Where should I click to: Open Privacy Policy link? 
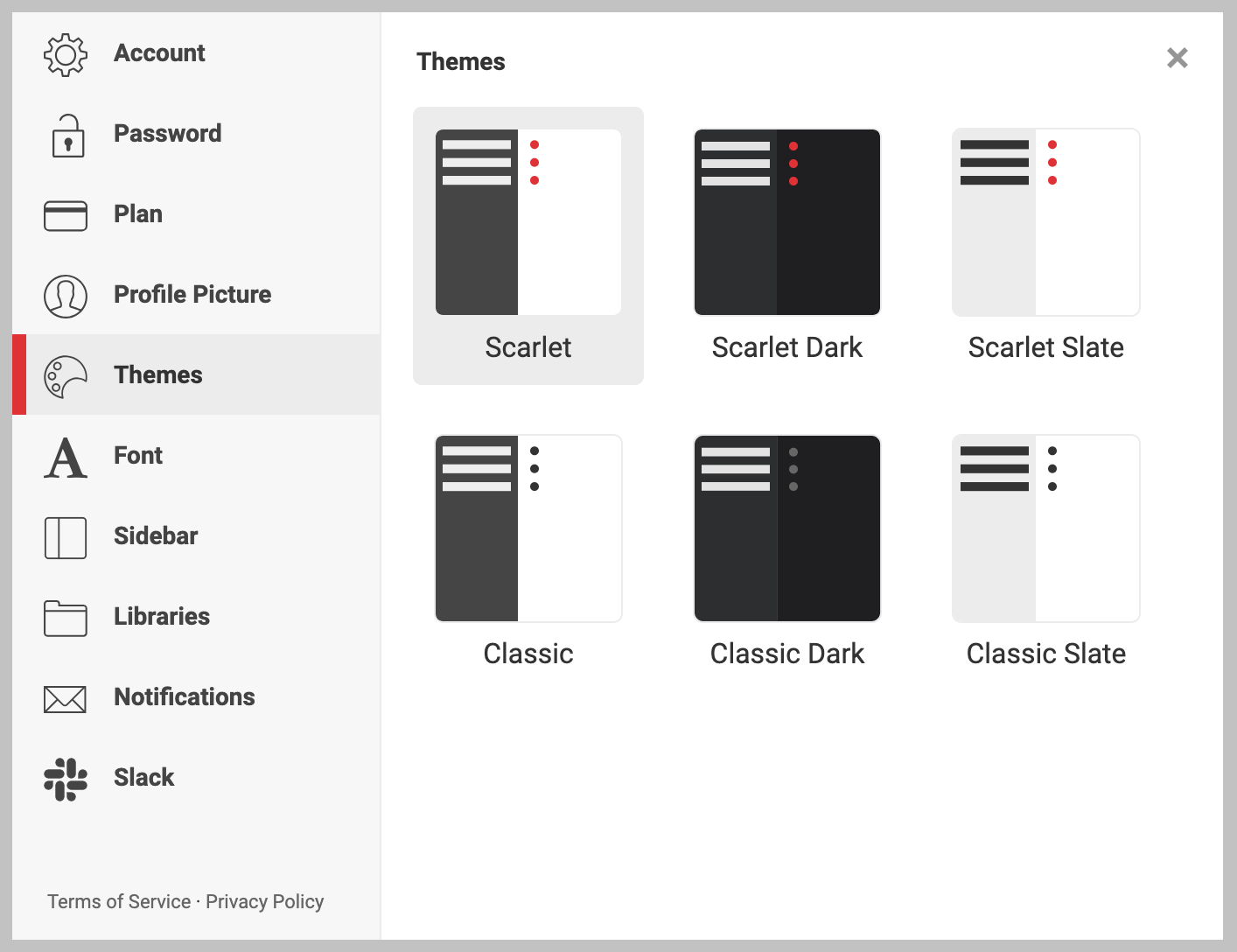[x=265, y=901]
